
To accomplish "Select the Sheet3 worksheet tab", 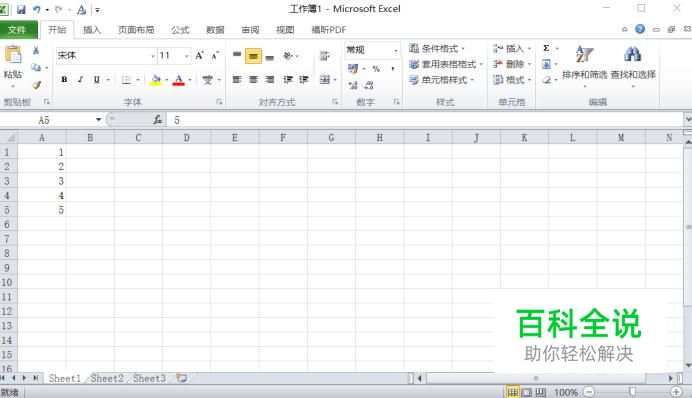I will 150,378.
